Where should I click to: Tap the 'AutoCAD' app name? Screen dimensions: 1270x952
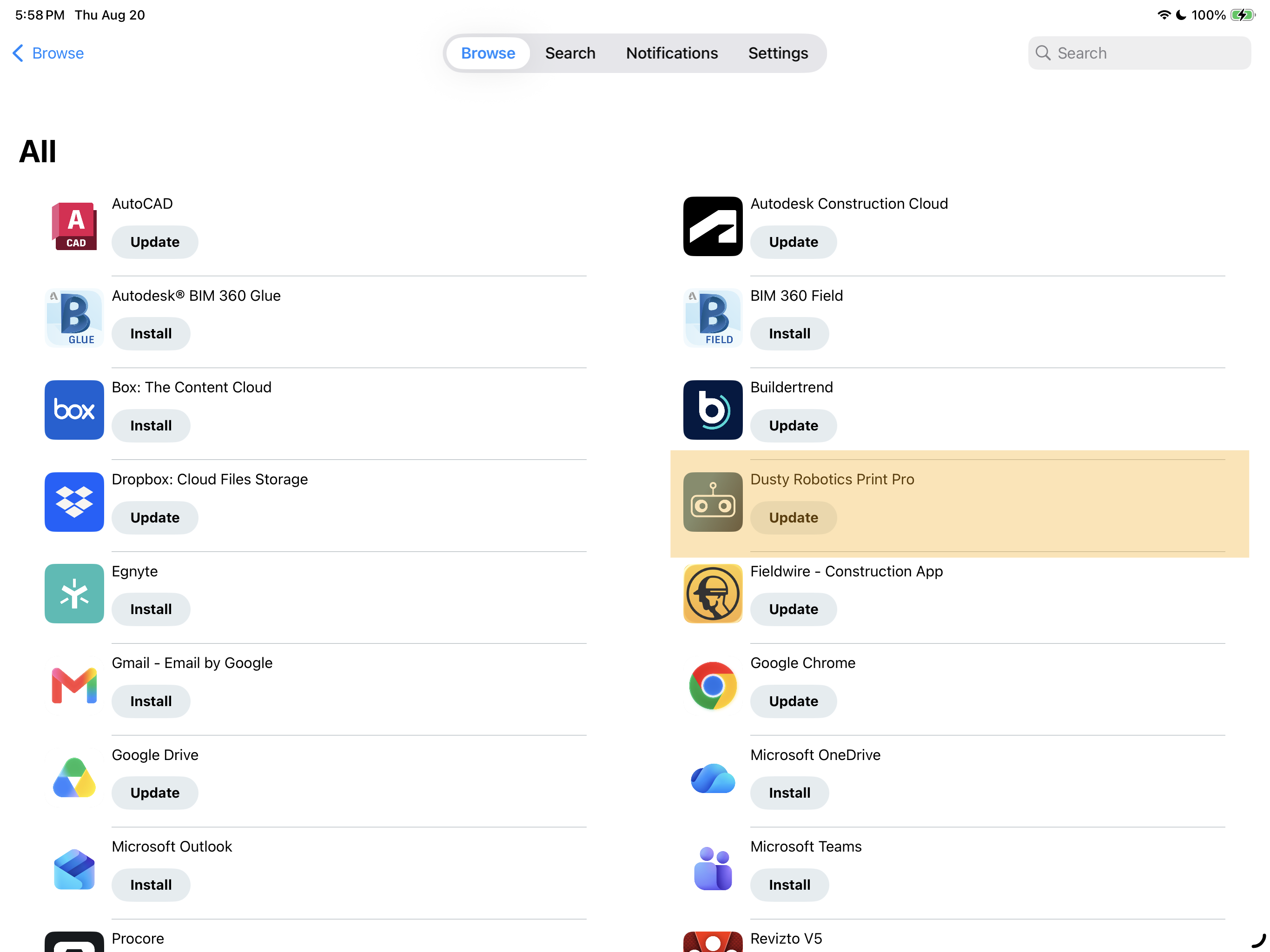[x=142, y=204]
